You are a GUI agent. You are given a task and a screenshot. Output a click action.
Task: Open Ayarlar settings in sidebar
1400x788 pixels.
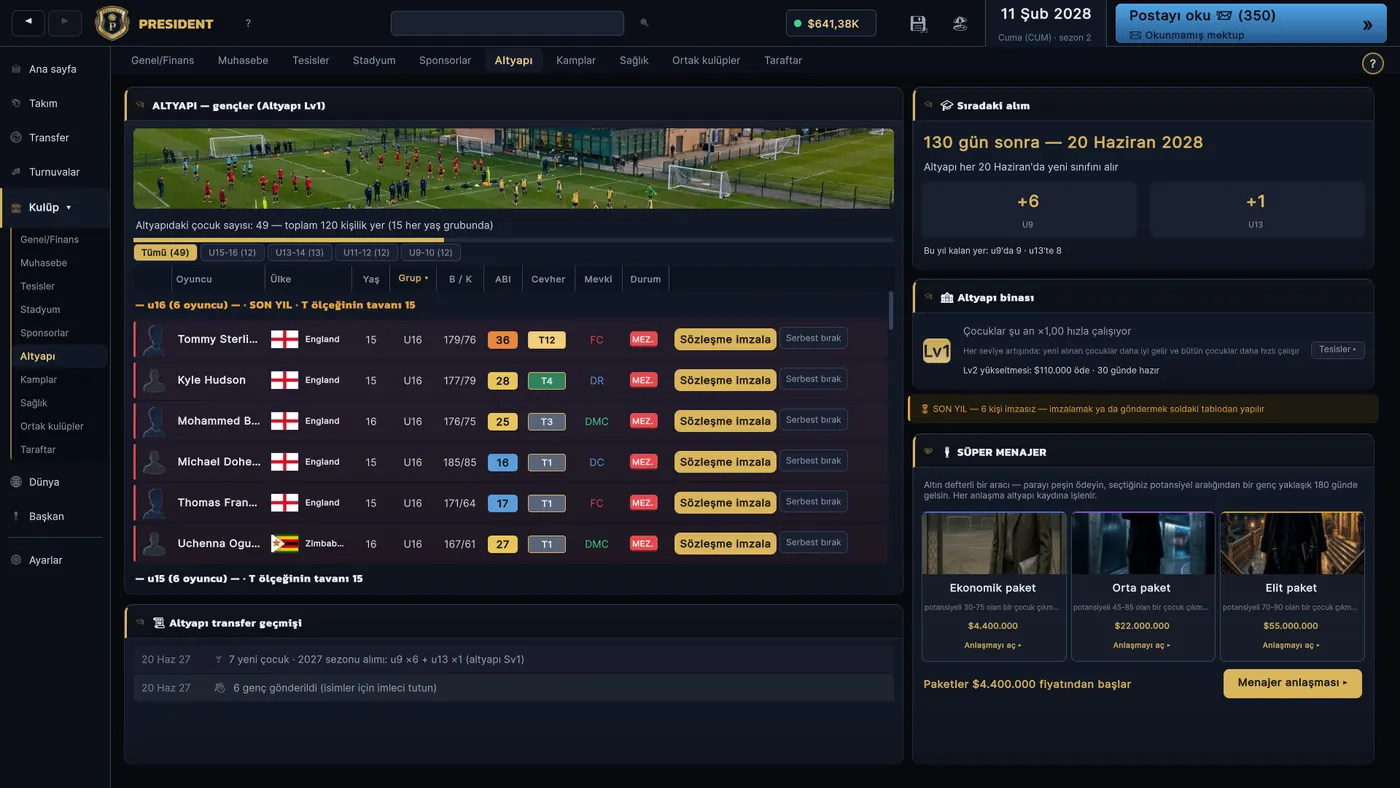point(45,560)
